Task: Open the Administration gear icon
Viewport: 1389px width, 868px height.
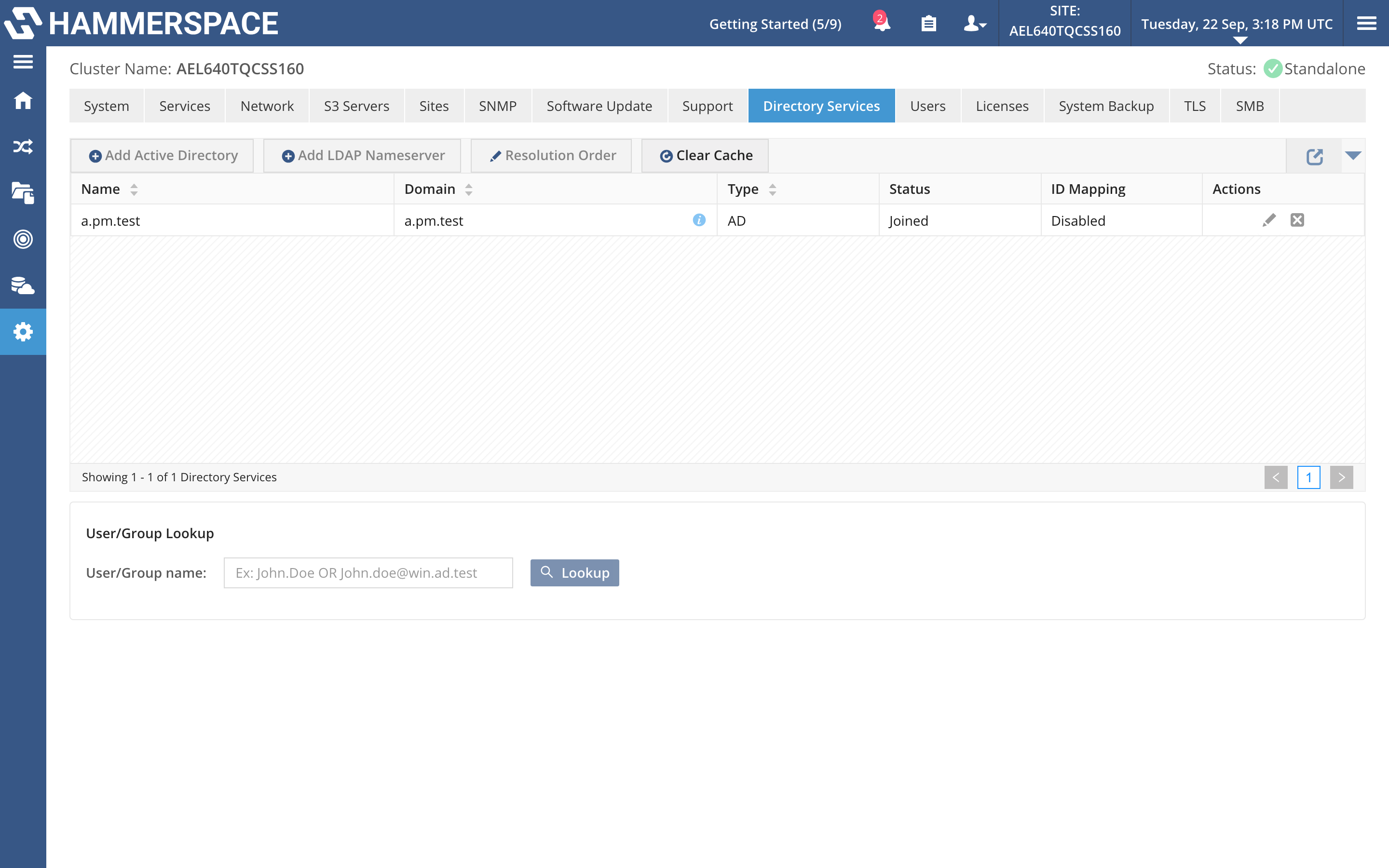Action: click(23, 332)
